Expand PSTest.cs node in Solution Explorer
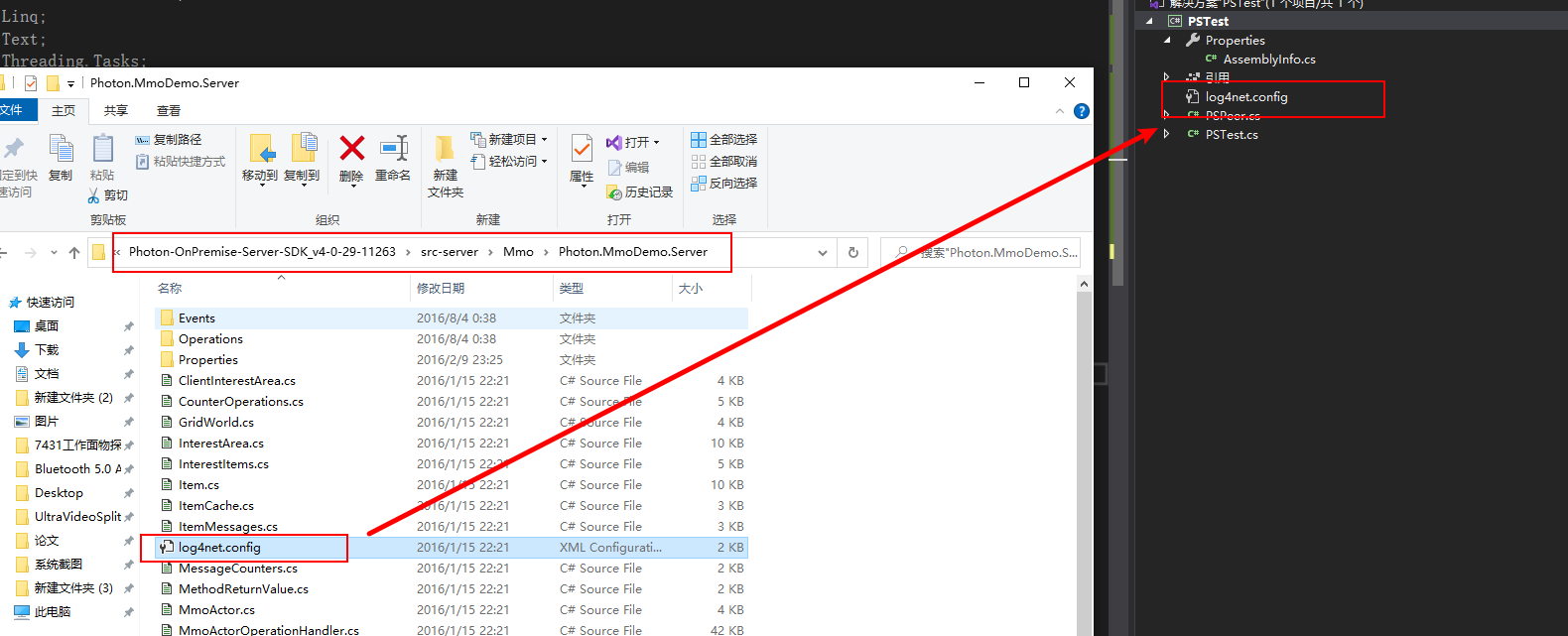 [1167, 134]
